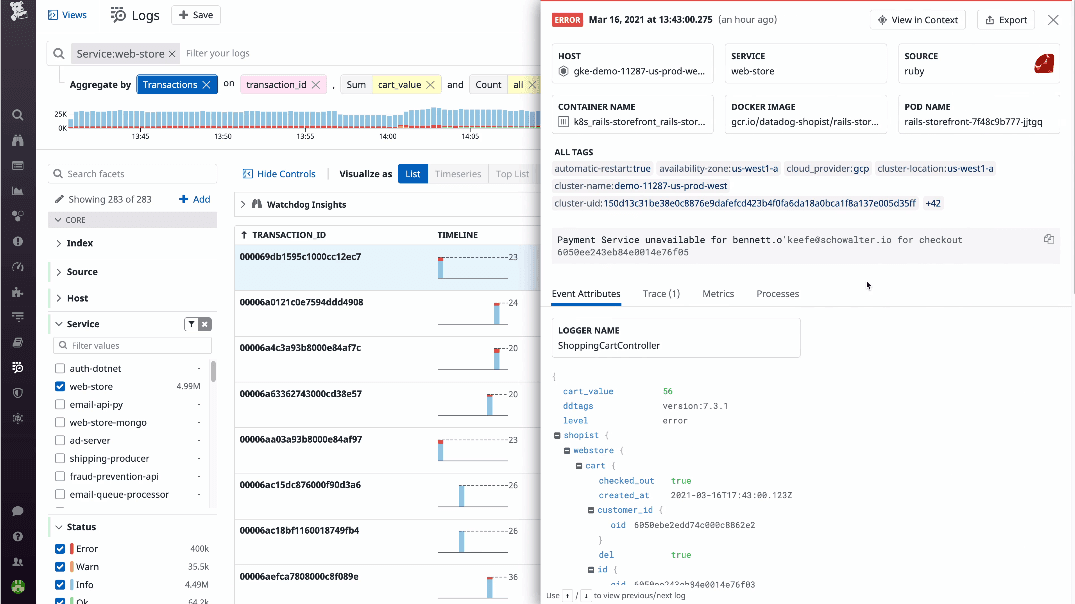Open the Metrics tab
1075x604 pixels.
718,293
